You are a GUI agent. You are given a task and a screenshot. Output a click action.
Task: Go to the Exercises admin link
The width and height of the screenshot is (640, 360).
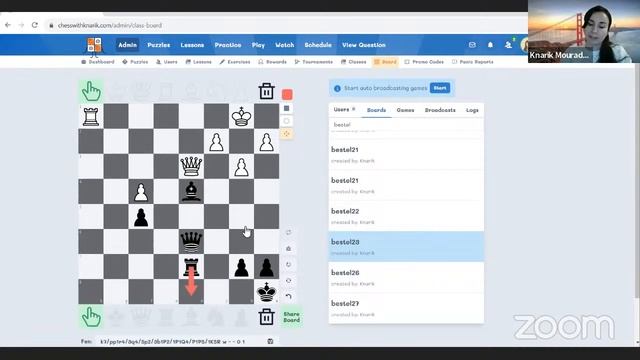click(235, 62)
